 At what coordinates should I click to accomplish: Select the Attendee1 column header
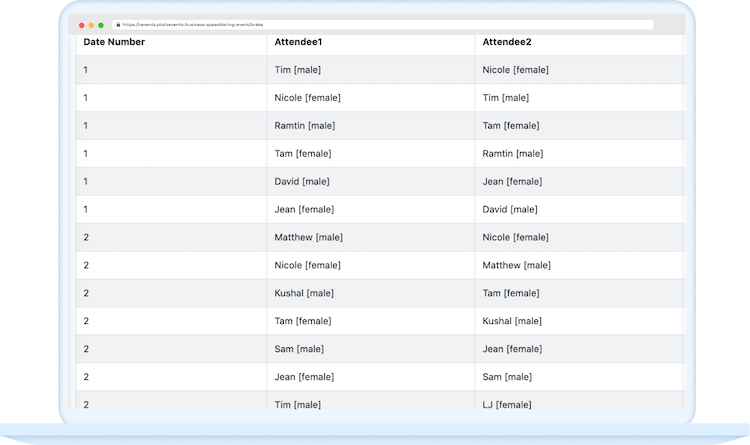point(298,42)
